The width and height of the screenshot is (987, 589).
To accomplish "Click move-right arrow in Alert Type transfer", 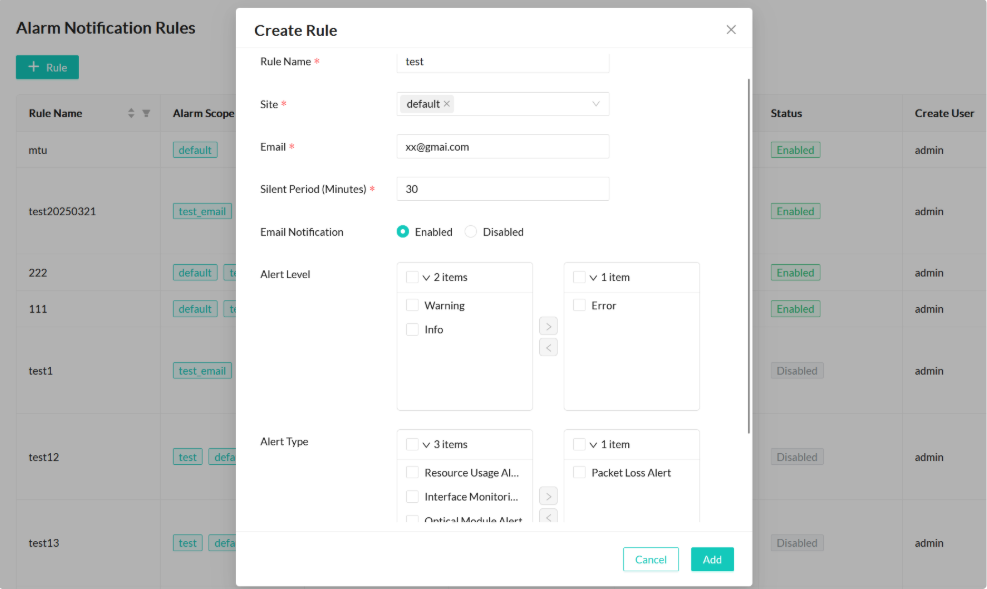I will pos(548,496).
